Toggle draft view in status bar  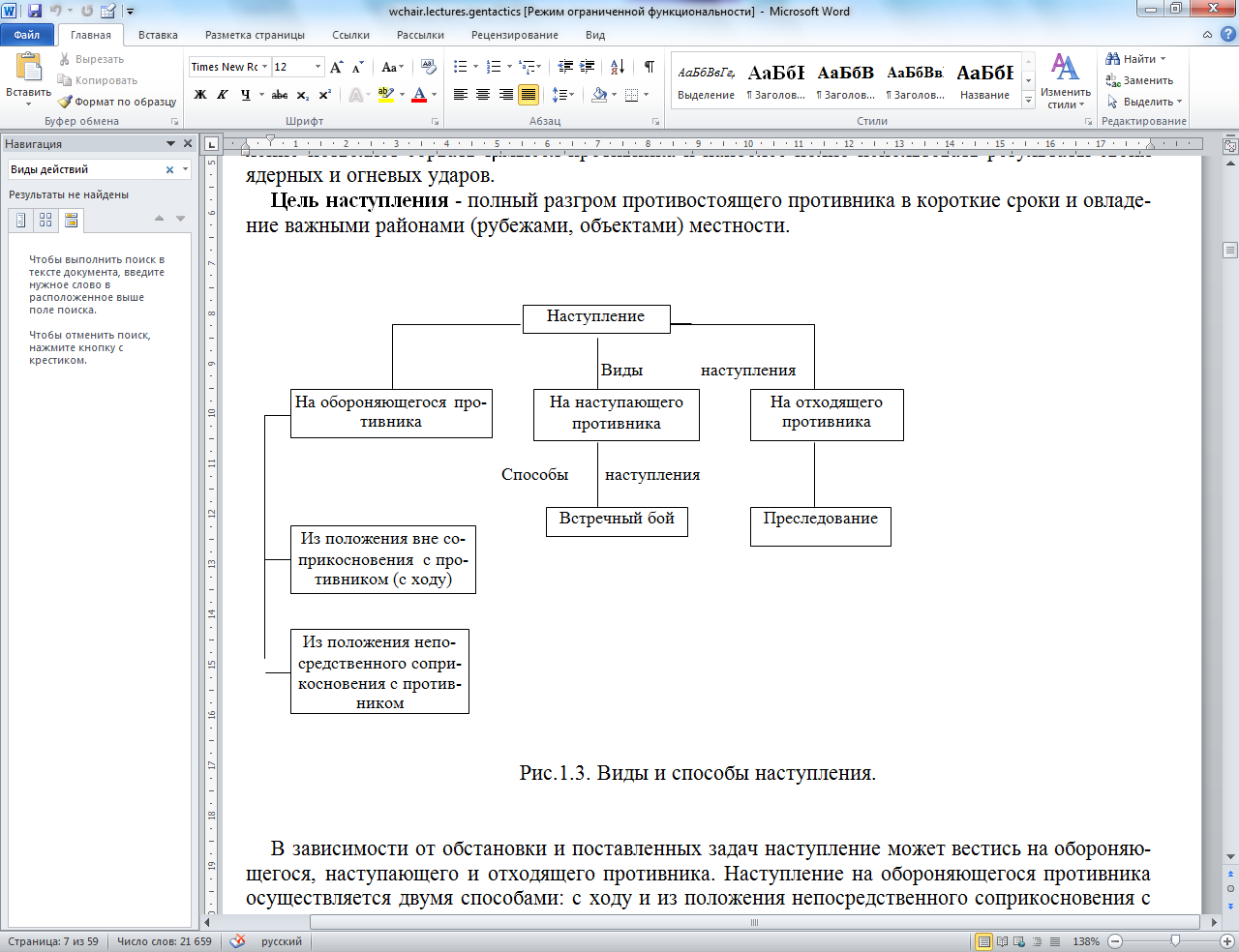click(1055, 941)
